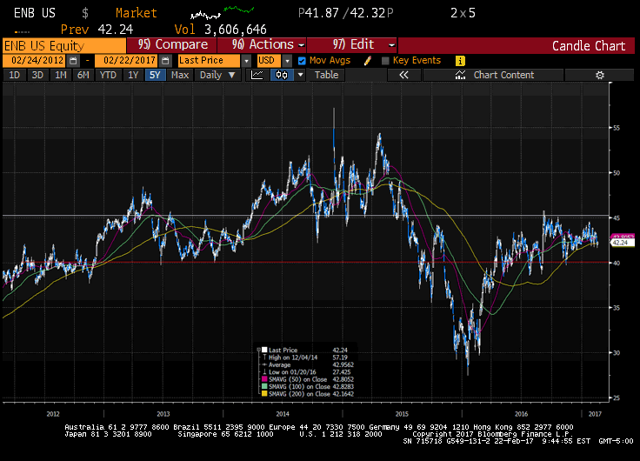
Task: Select the 1D range tab
Action: (14, 75)
